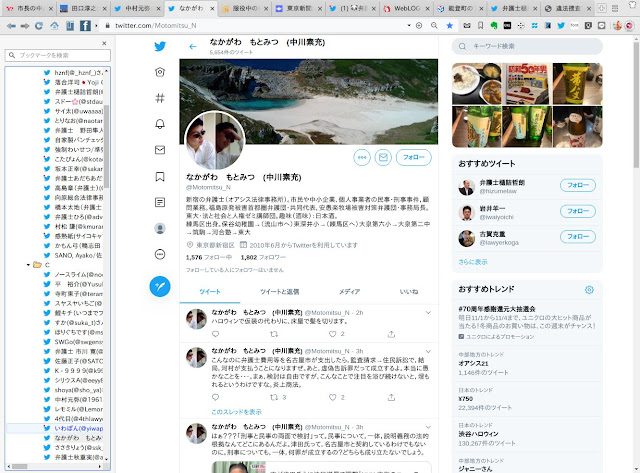Send direct message via envelope button
This screenshot has width=640, height=473.
[383, 158]
